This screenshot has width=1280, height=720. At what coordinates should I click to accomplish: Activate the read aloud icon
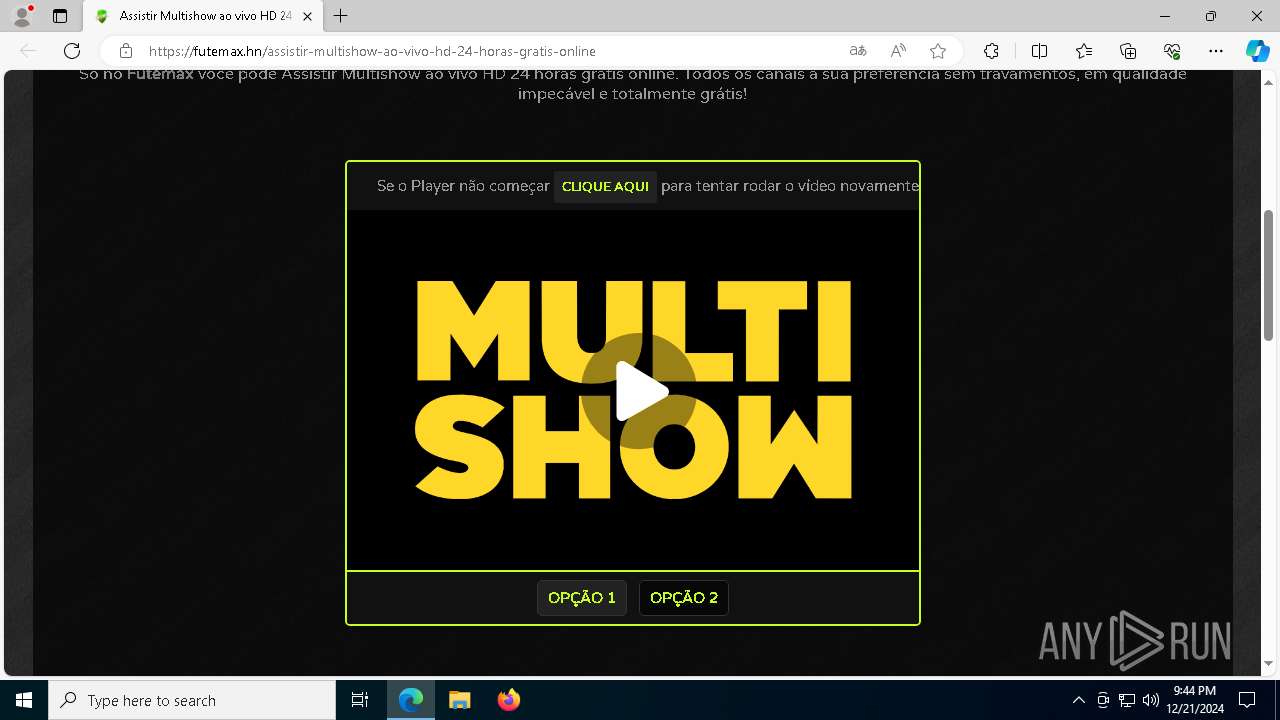pyautogui.click(x=898, y=51)
